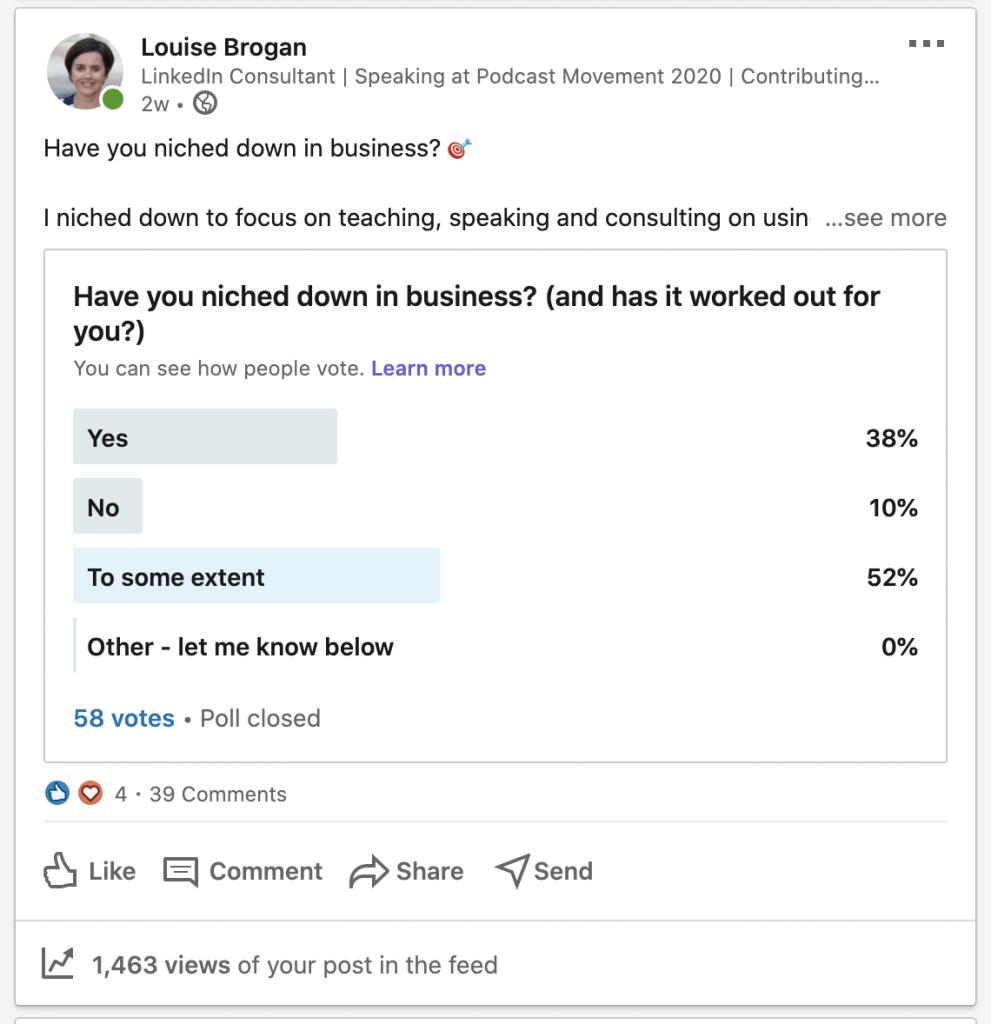
Task: Select the Comment speech bubble icon
Action: [x=180, y=871]
